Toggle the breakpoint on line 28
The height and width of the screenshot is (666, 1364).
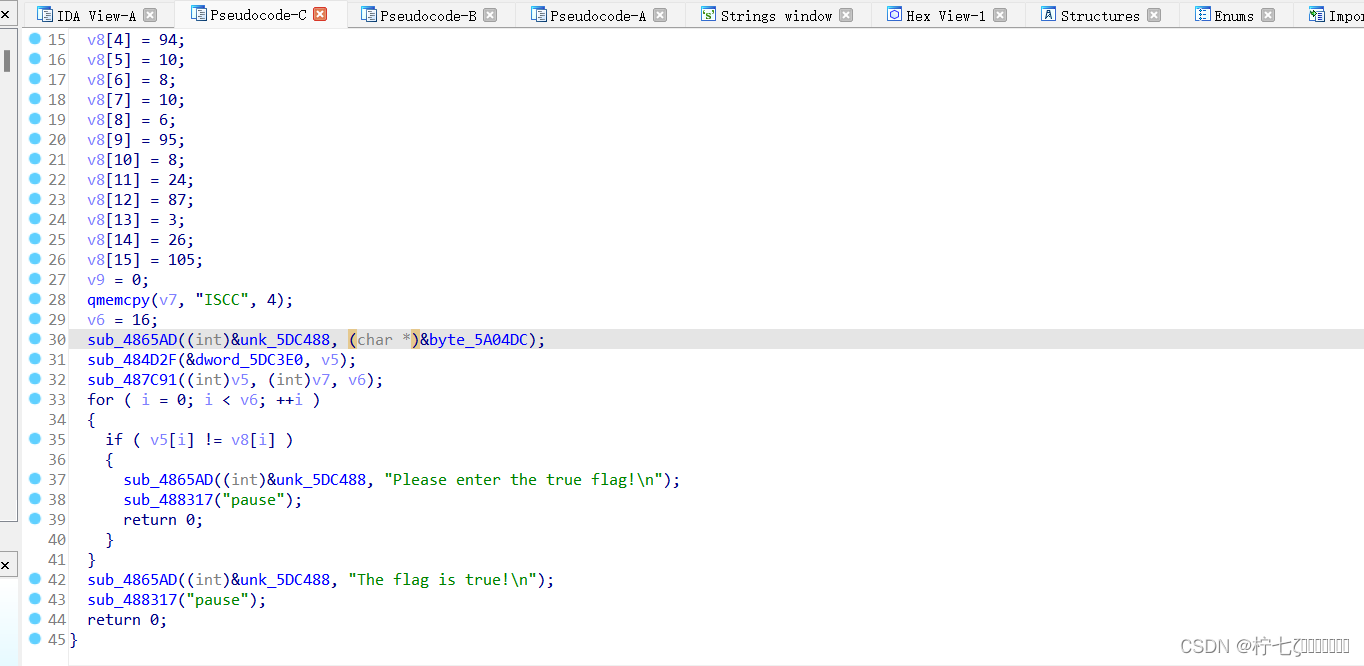click(x=35, y=299)
